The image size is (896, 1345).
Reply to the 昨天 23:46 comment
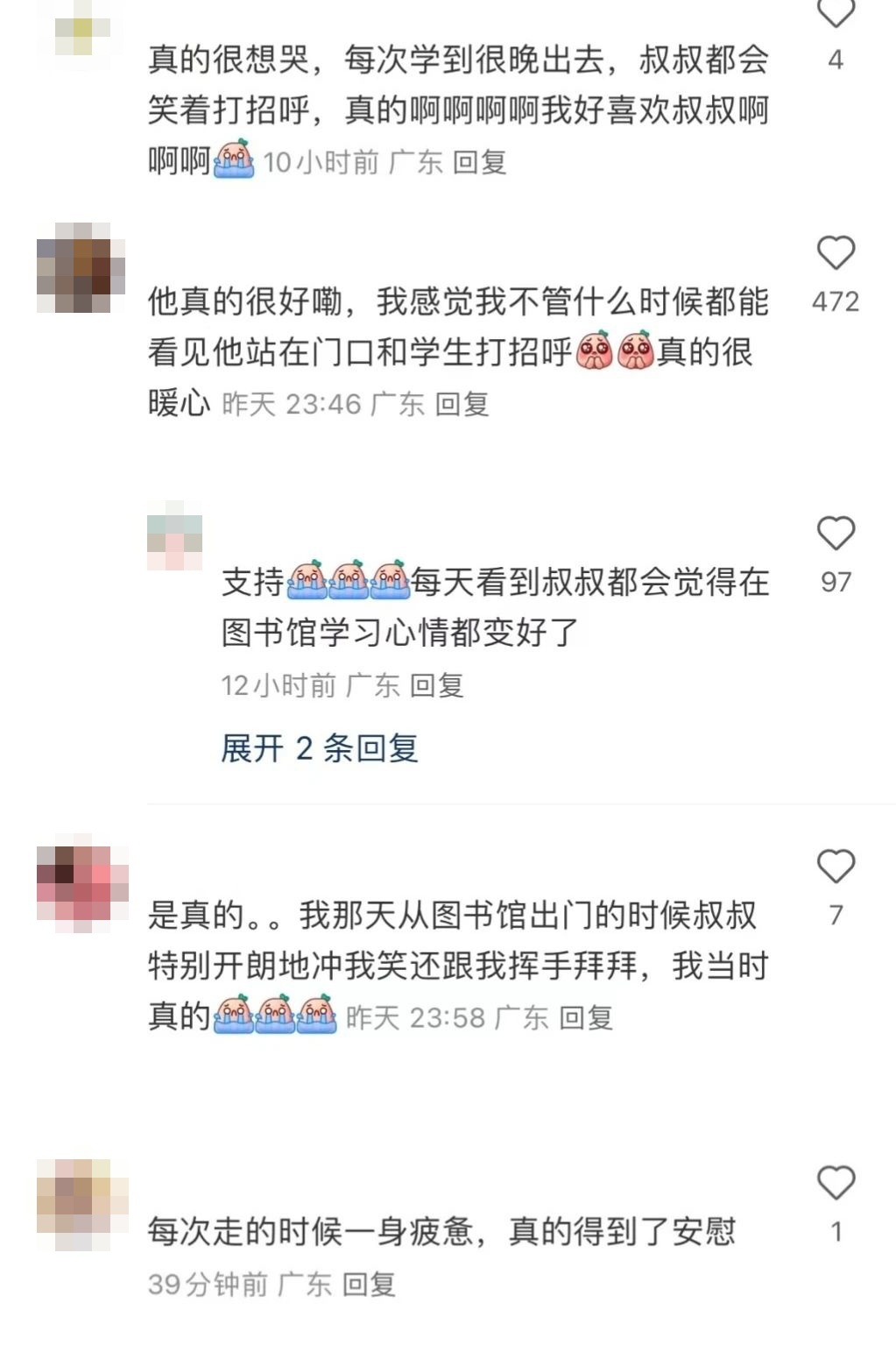(x=462, y=404)
